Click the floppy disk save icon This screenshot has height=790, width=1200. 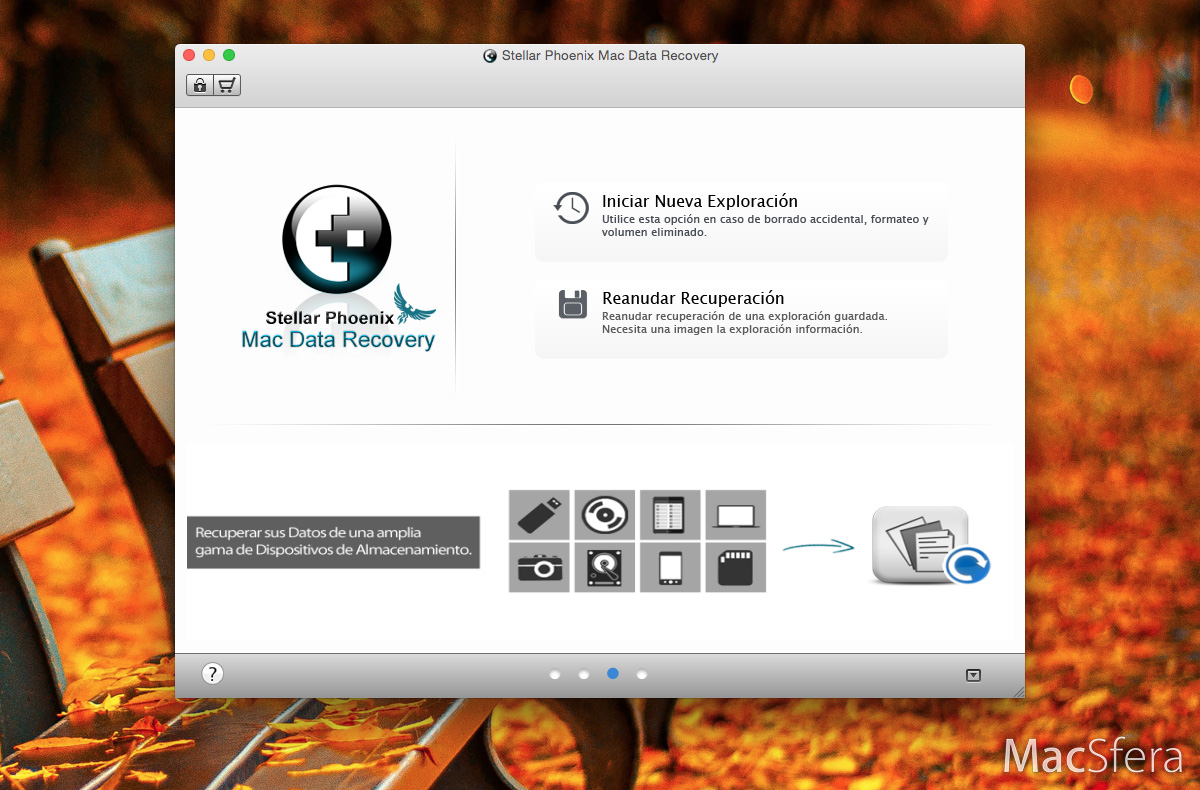pos(572,303)
